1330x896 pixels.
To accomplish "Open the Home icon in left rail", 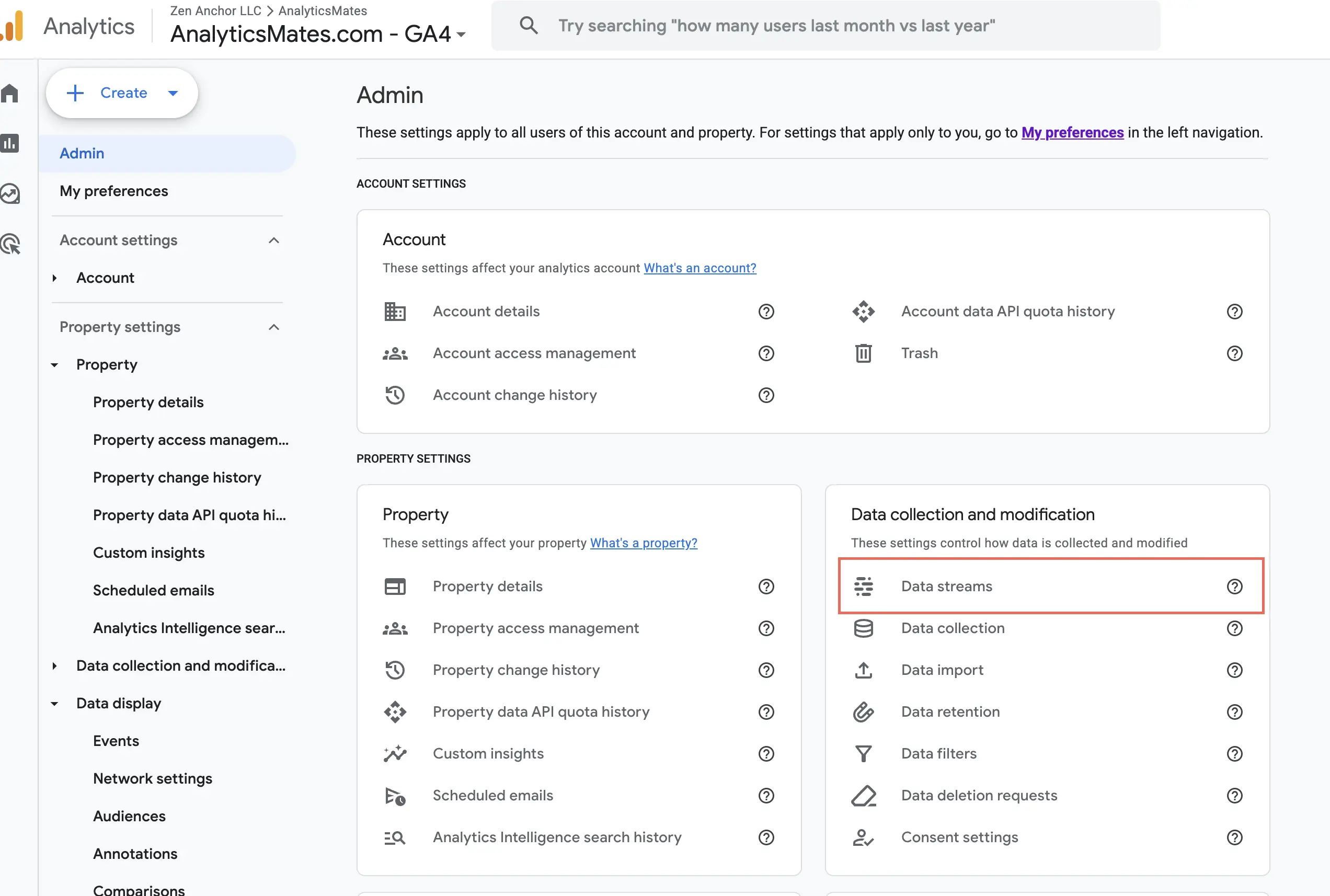I will pyautogui.click(x=10, y=93).
